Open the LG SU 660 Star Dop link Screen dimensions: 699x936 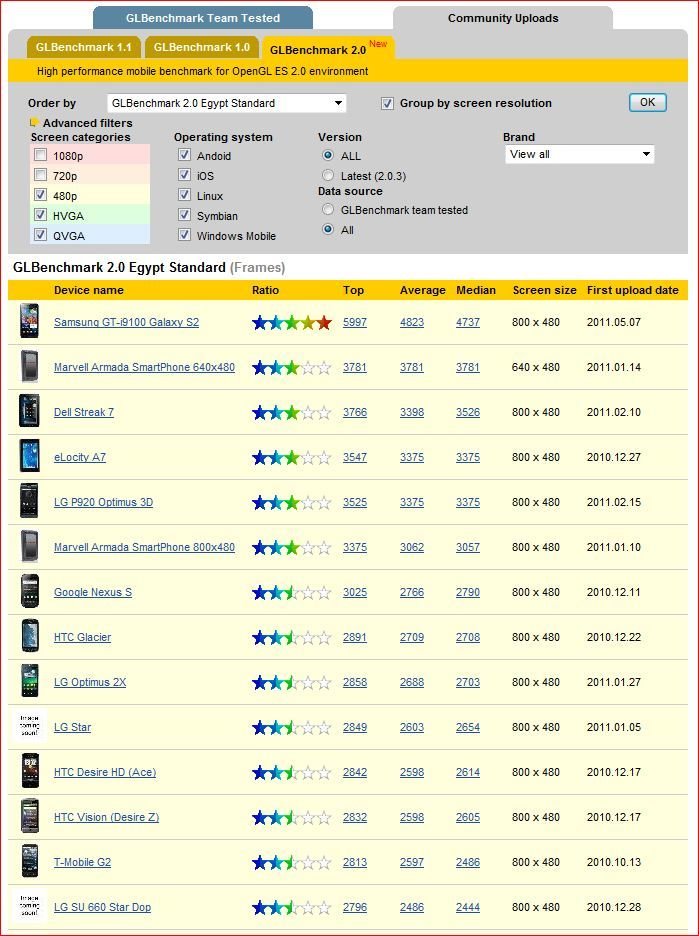pyautogui.click(x=103, y=907)
